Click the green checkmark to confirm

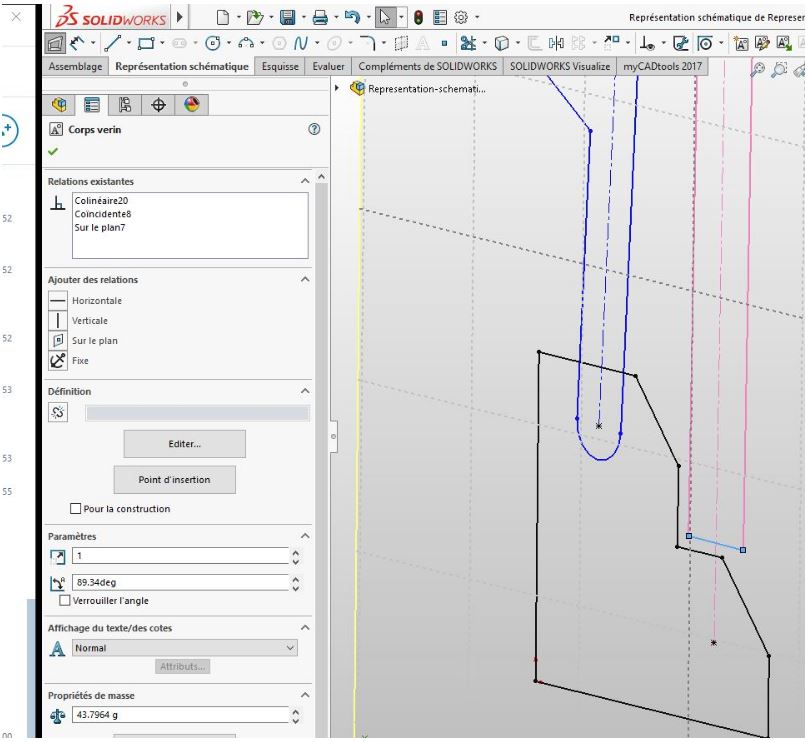(53, 151)
